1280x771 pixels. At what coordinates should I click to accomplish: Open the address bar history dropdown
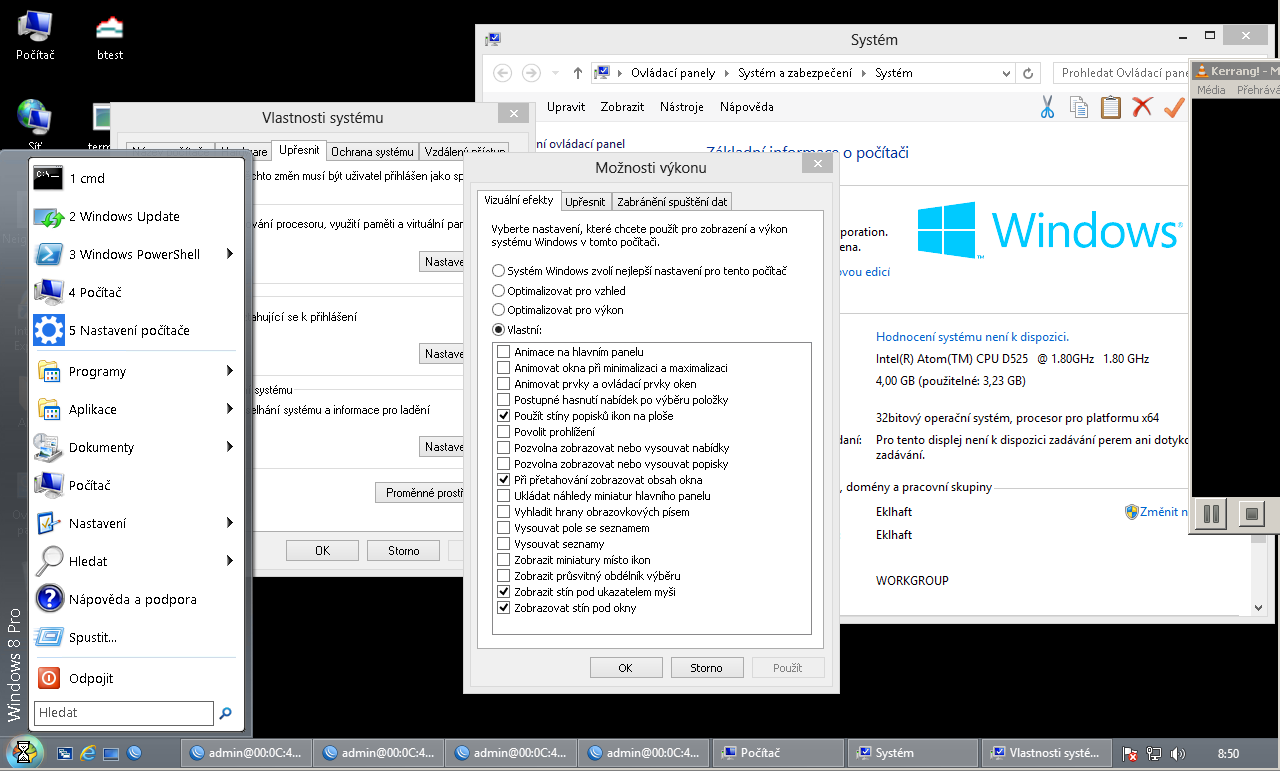1006,73
